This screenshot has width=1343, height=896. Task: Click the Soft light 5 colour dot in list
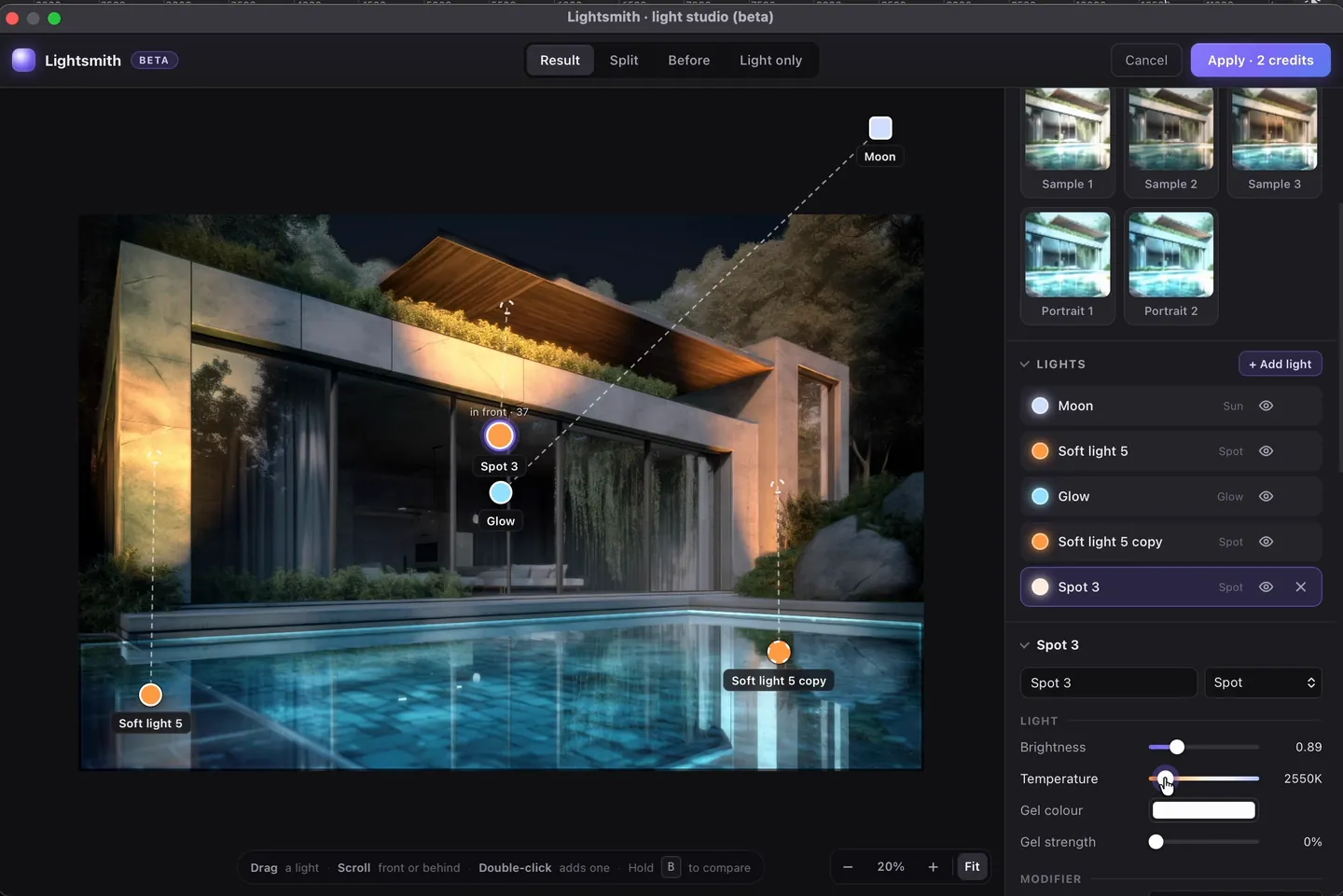(1040, 451)
